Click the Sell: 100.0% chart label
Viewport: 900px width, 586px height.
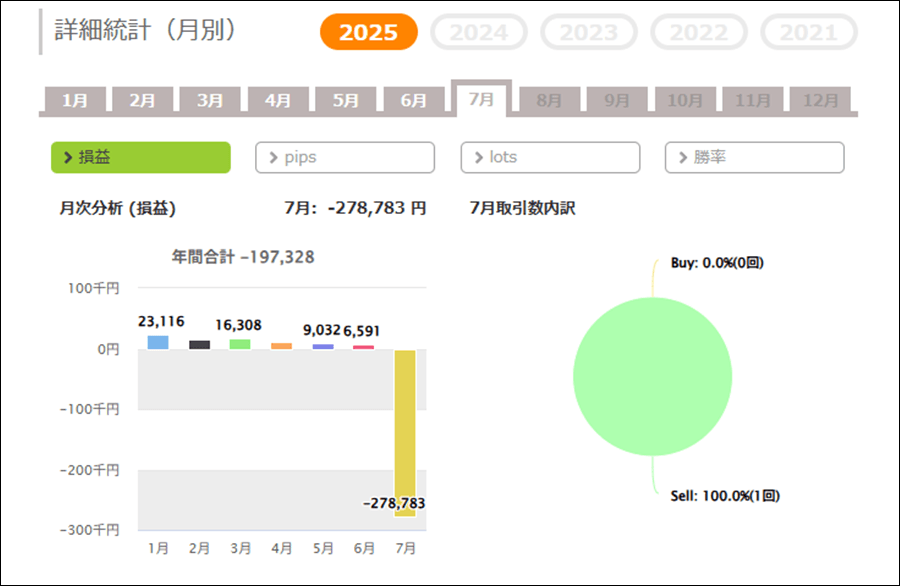click(725, 496)
